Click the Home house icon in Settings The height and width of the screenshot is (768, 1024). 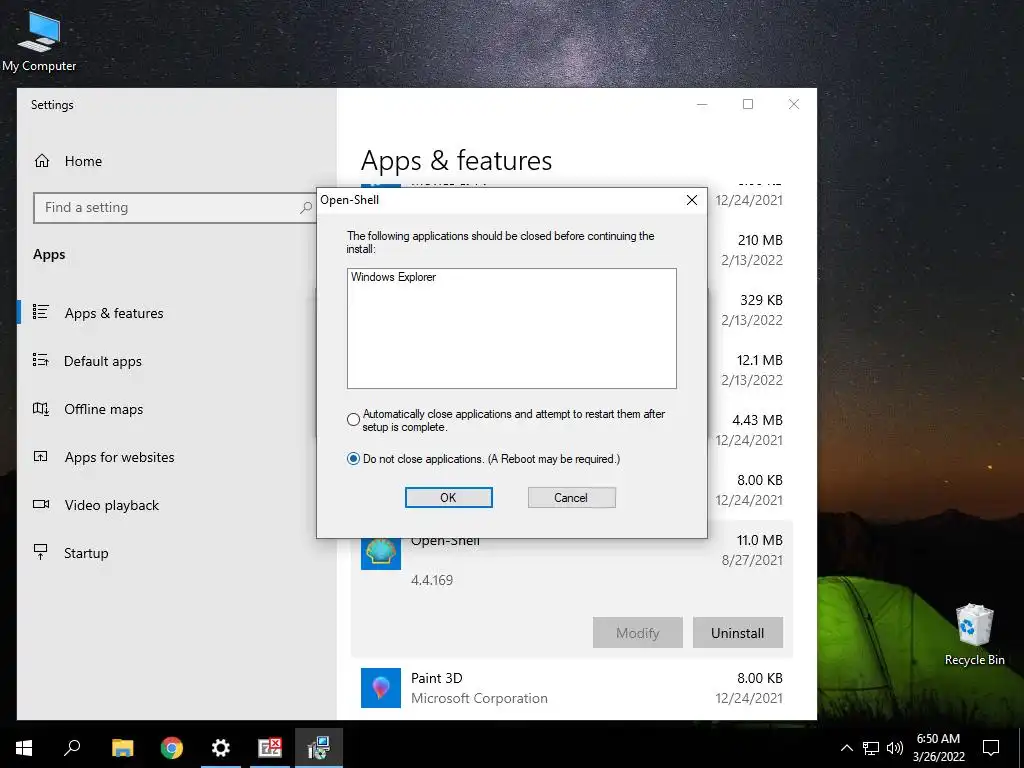[42, 161]
